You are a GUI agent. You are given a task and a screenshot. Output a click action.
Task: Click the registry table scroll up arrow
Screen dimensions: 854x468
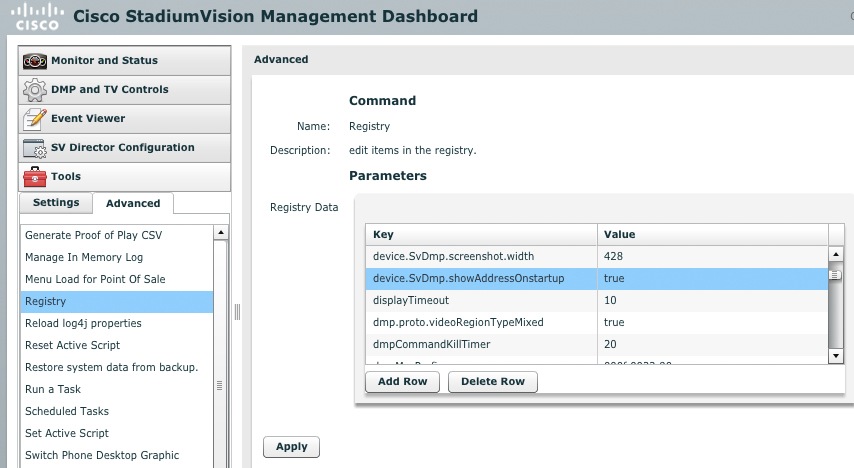(835, 254)
